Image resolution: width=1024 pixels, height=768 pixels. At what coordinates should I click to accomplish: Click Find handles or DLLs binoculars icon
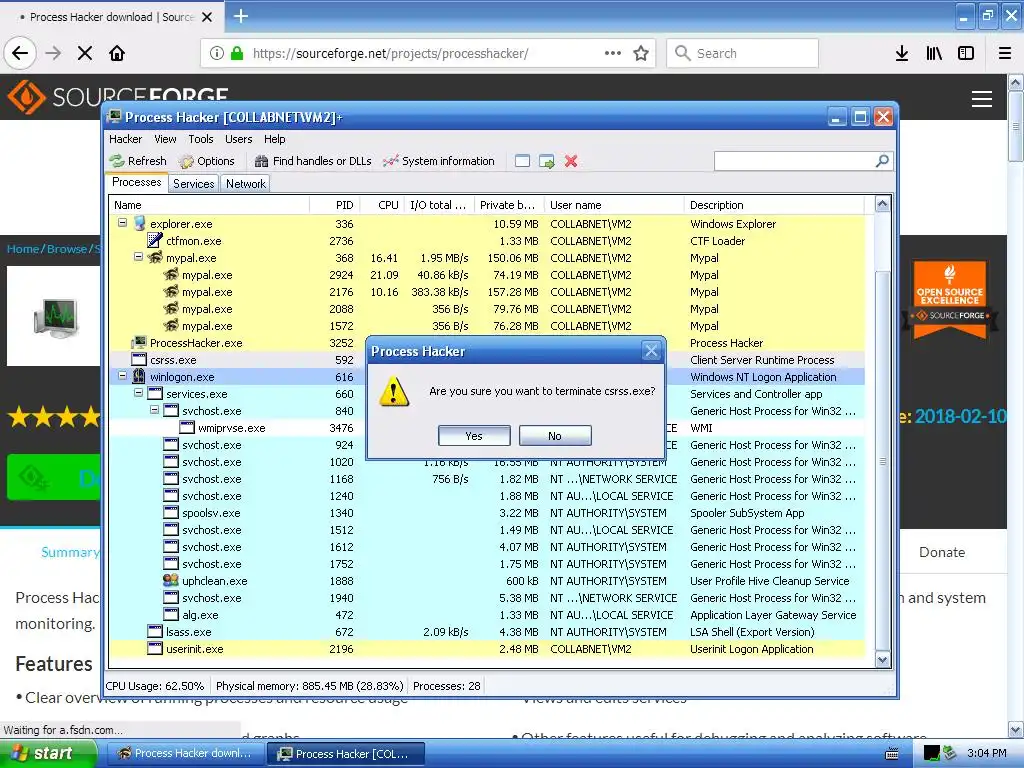coord(261,161)
